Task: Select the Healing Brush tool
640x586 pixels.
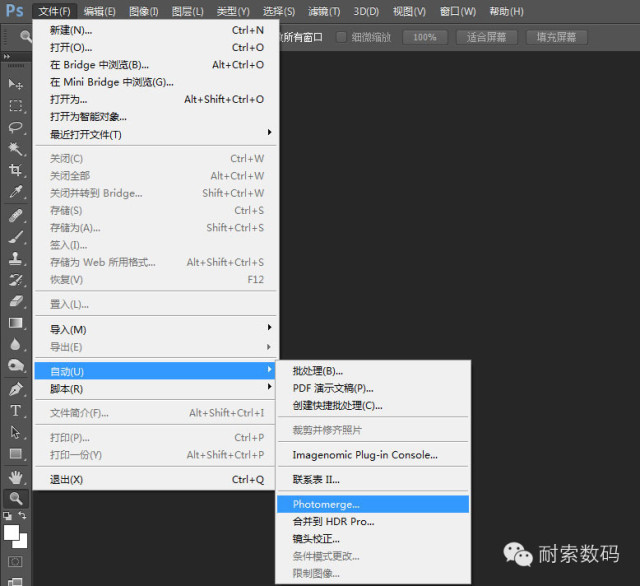Action: (16, 215)
